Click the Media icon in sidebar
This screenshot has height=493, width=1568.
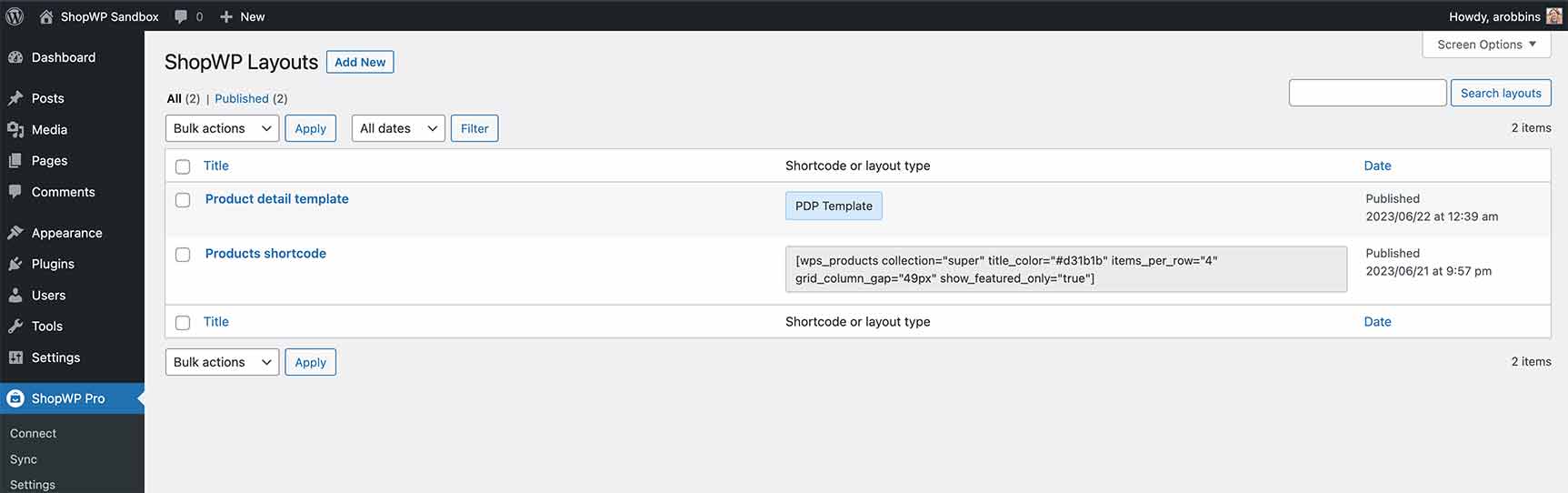[x=15, y=129]
